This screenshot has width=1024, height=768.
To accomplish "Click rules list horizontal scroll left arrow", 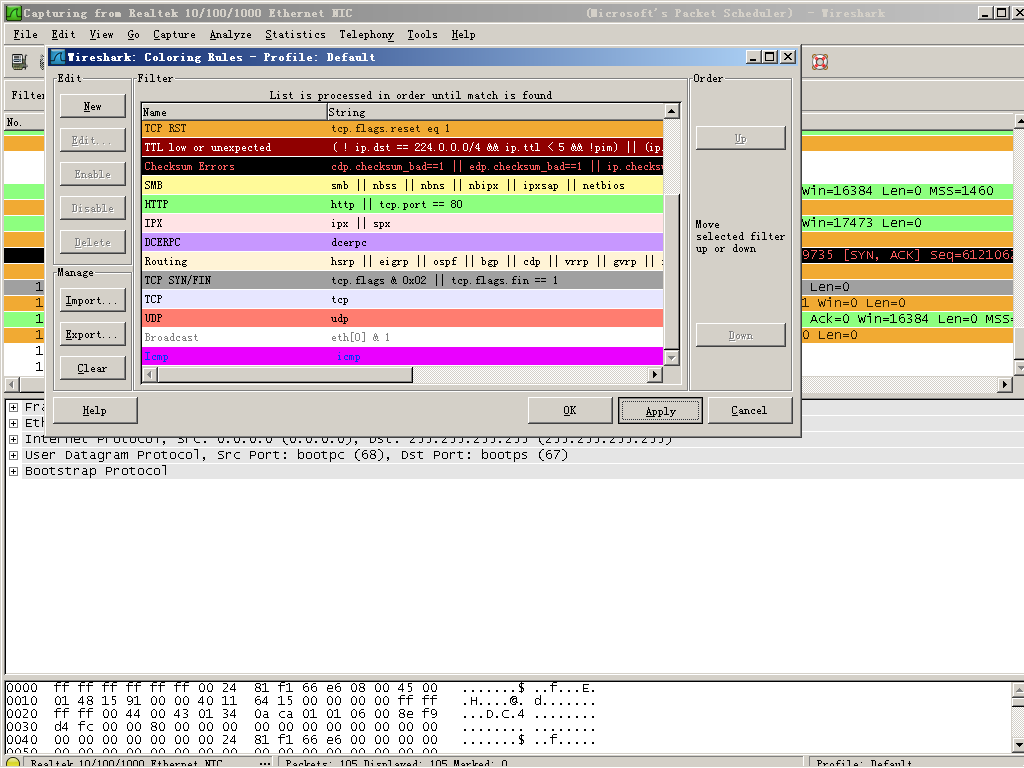I will tap(150, 374).
